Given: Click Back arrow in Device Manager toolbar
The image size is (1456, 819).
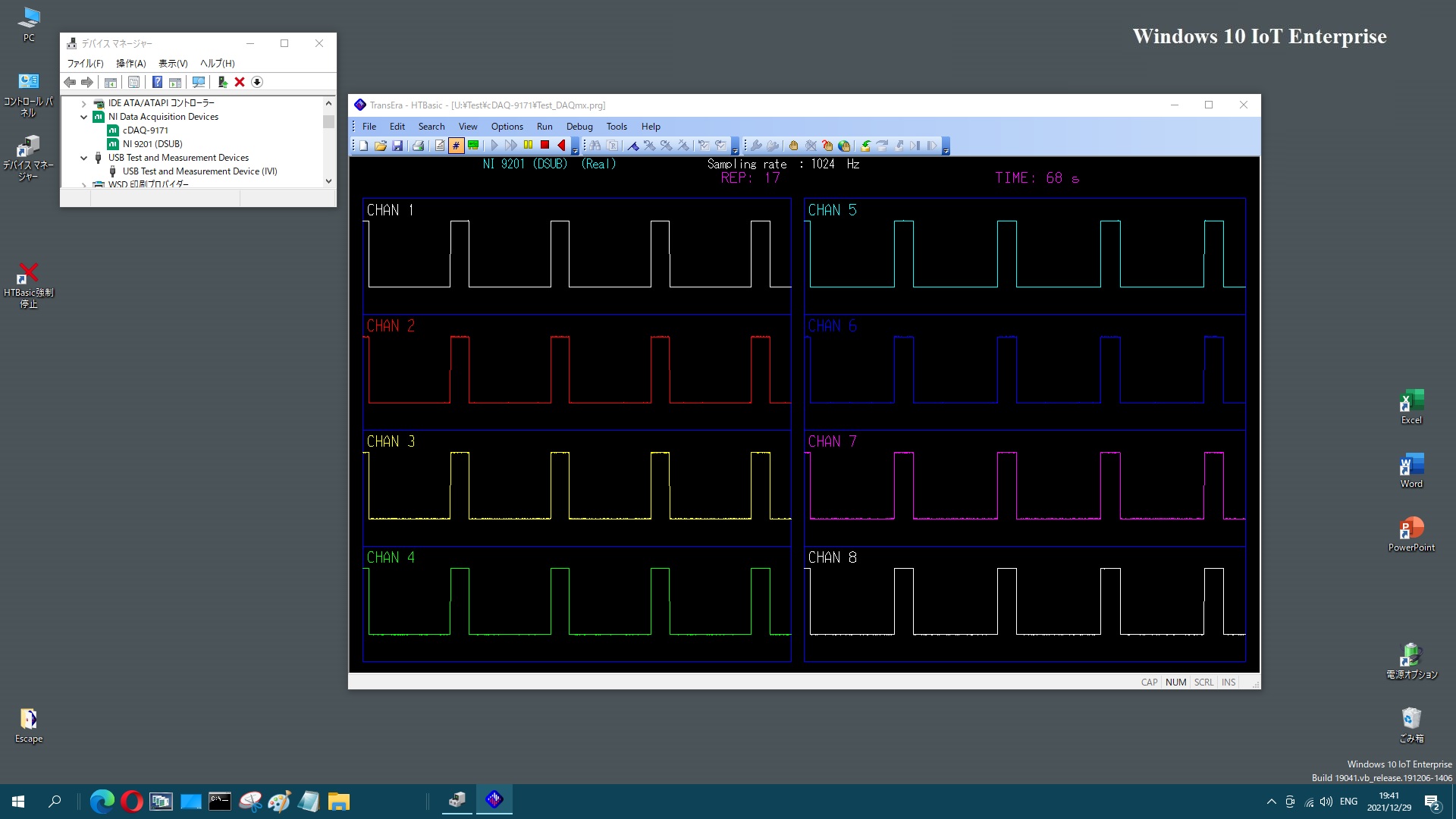Looking at the screenshot, I should click(x=70, y=82).
